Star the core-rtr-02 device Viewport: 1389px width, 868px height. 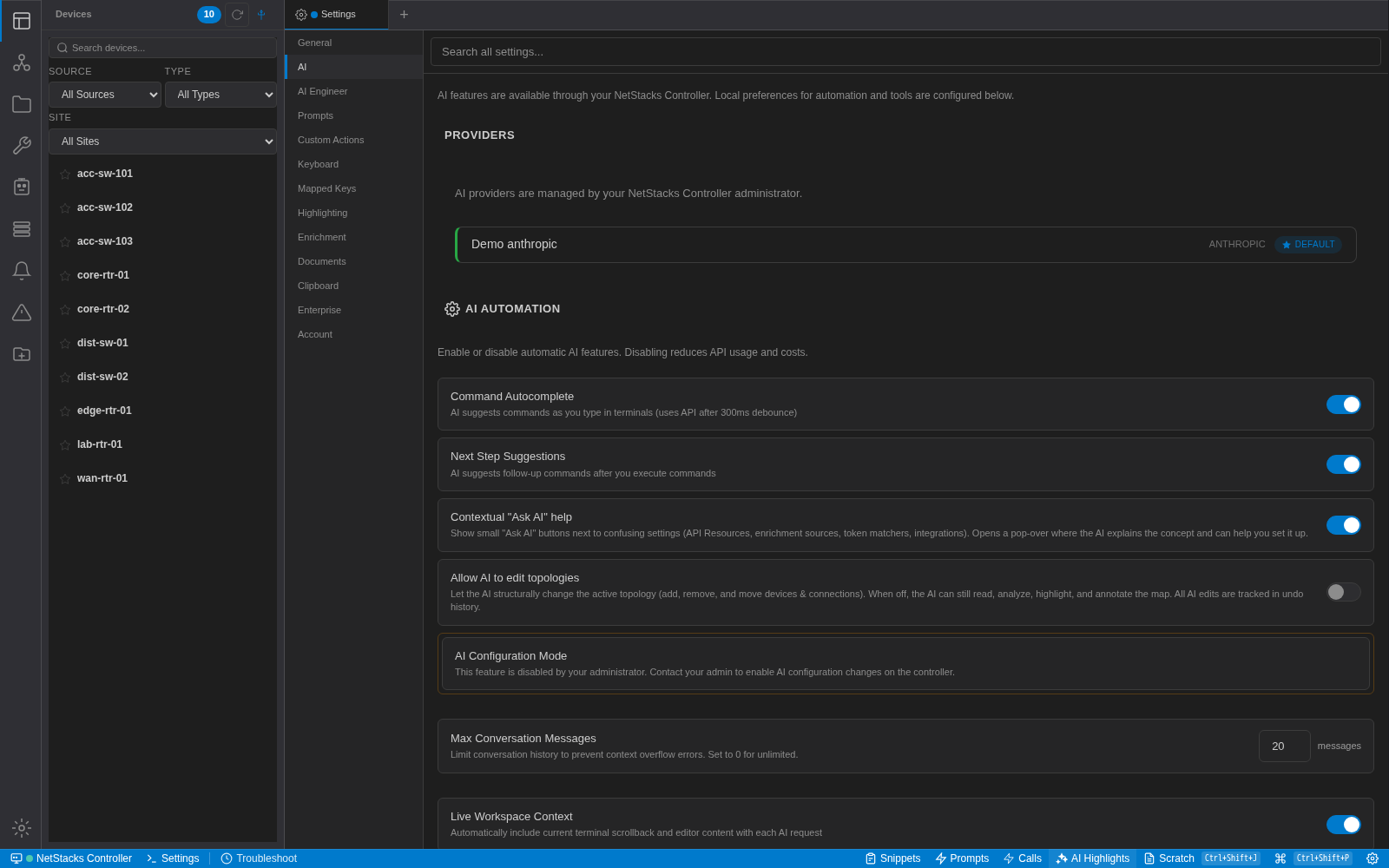coord(65,310)
